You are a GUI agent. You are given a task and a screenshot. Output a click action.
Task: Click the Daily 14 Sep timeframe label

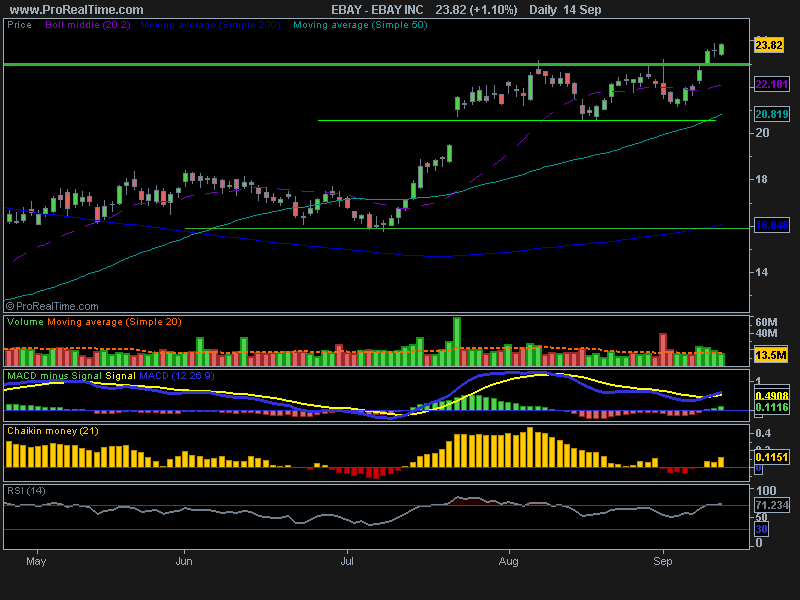[565, 10]
